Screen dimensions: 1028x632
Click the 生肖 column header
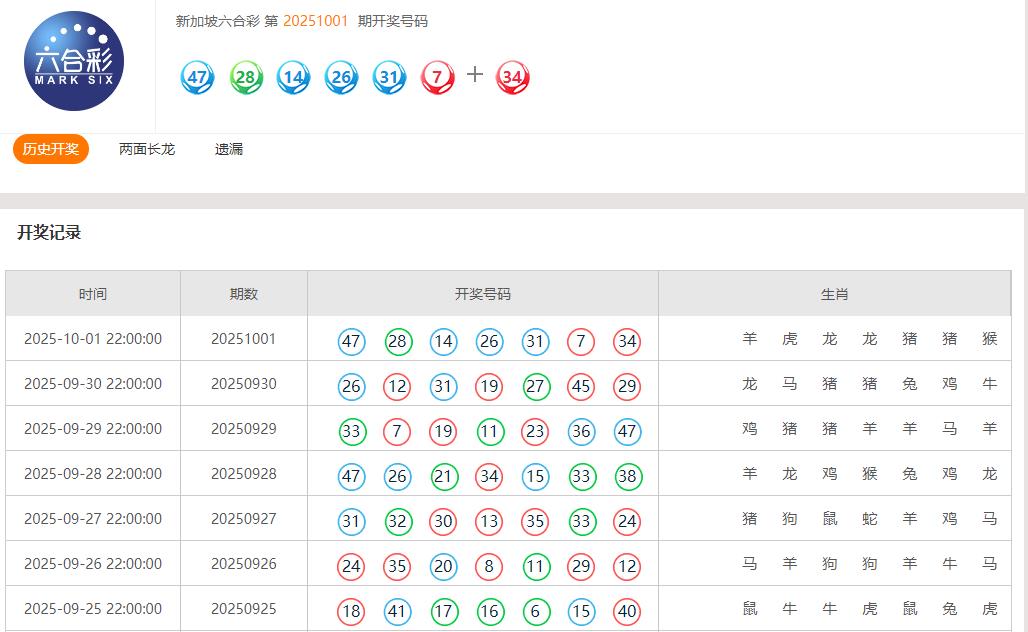click(834, 294)
